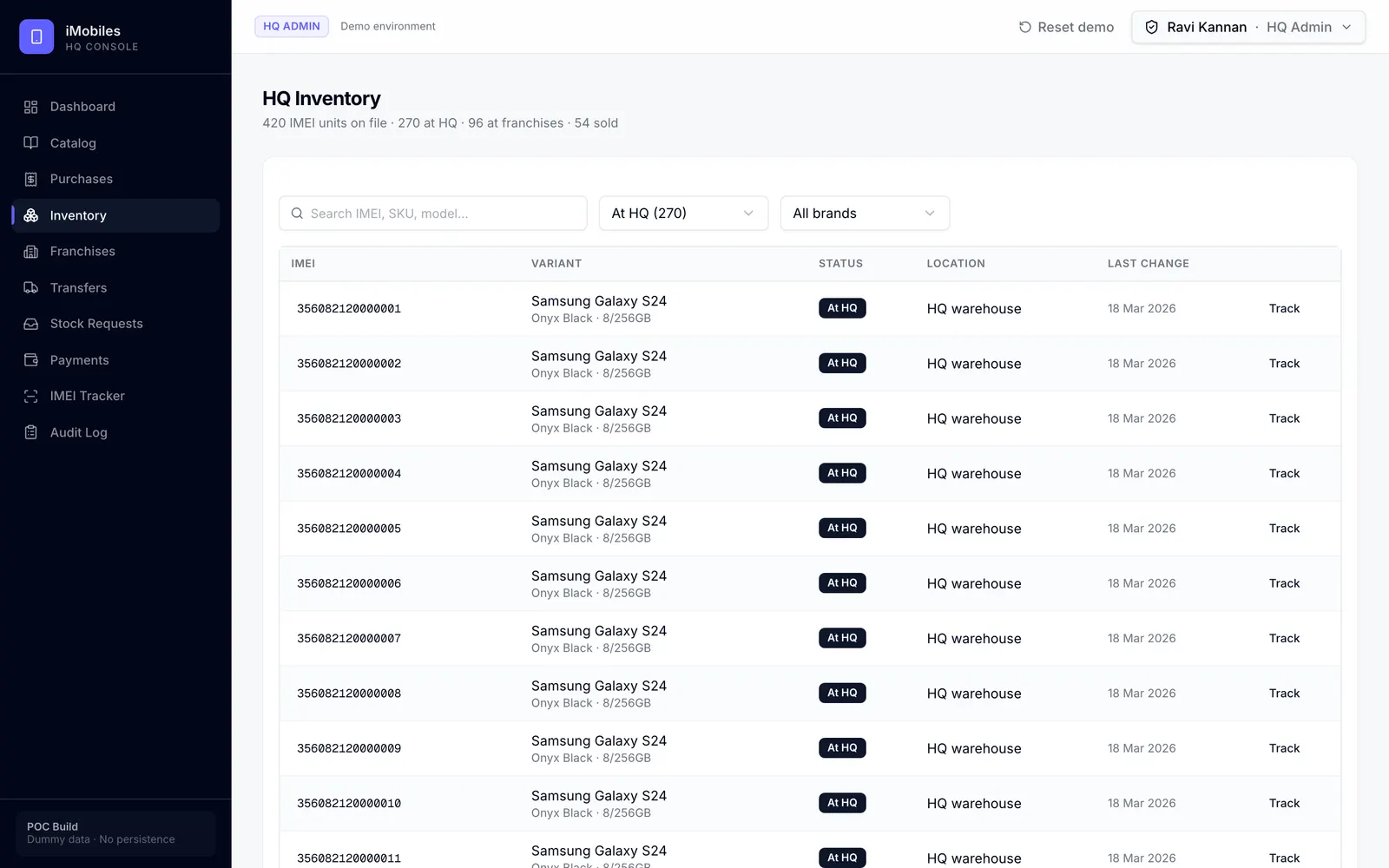This screenshot has height=868, width=1389.
Task: Click the STATUS column header
Action: (840, 264)
